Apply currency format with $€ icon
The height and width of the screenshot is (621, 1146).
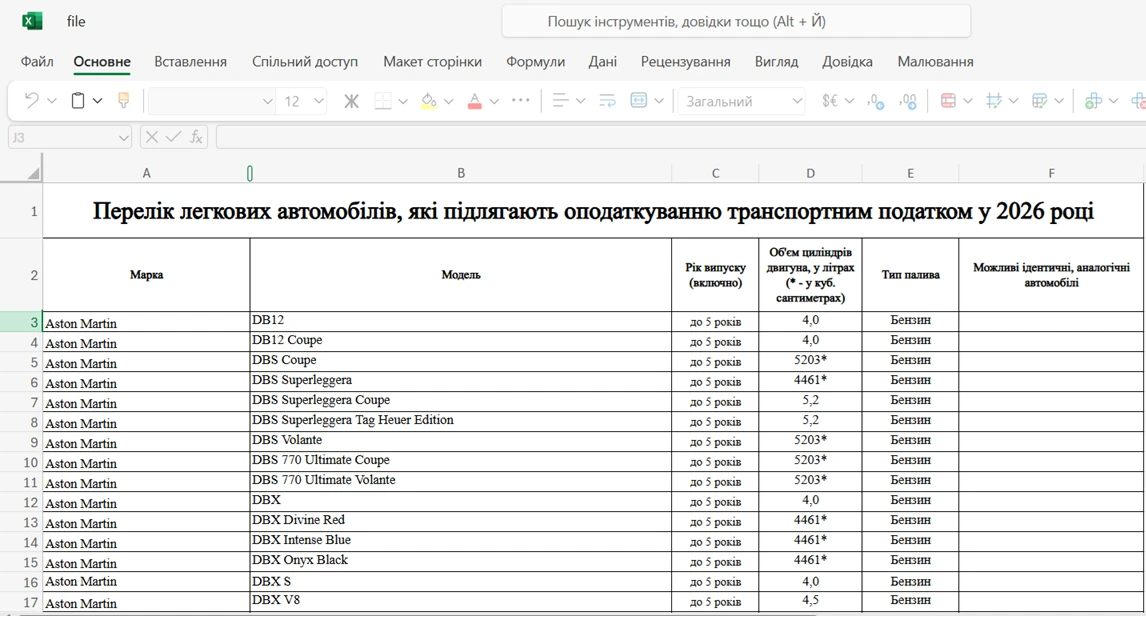tap(829, 100)
